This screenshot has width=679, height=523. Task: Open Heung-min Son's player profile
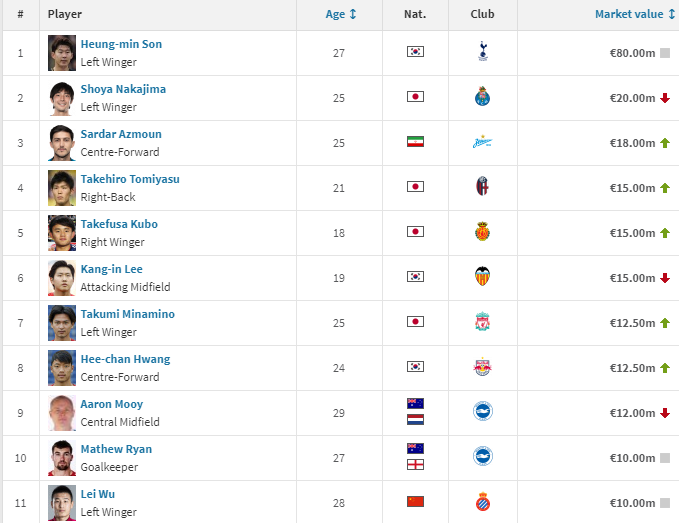pos(121,44)
